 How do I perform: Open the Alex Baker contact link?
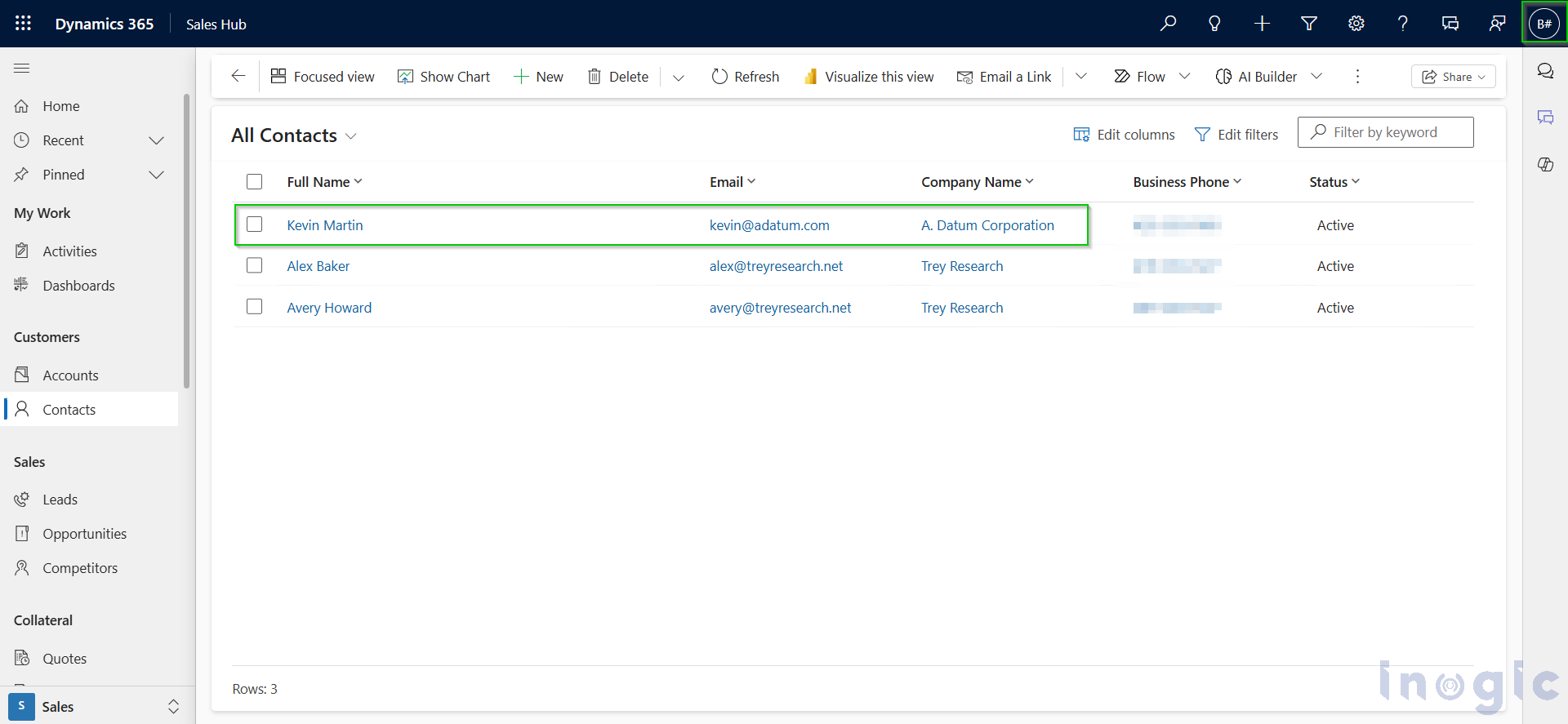318,266
